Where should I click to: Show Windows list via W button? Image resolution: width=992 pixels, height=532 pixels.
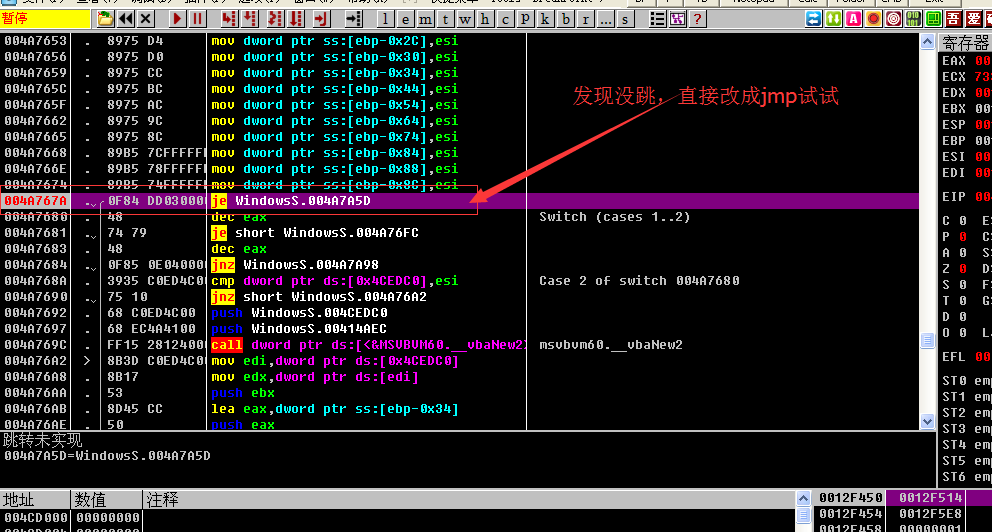465,19
